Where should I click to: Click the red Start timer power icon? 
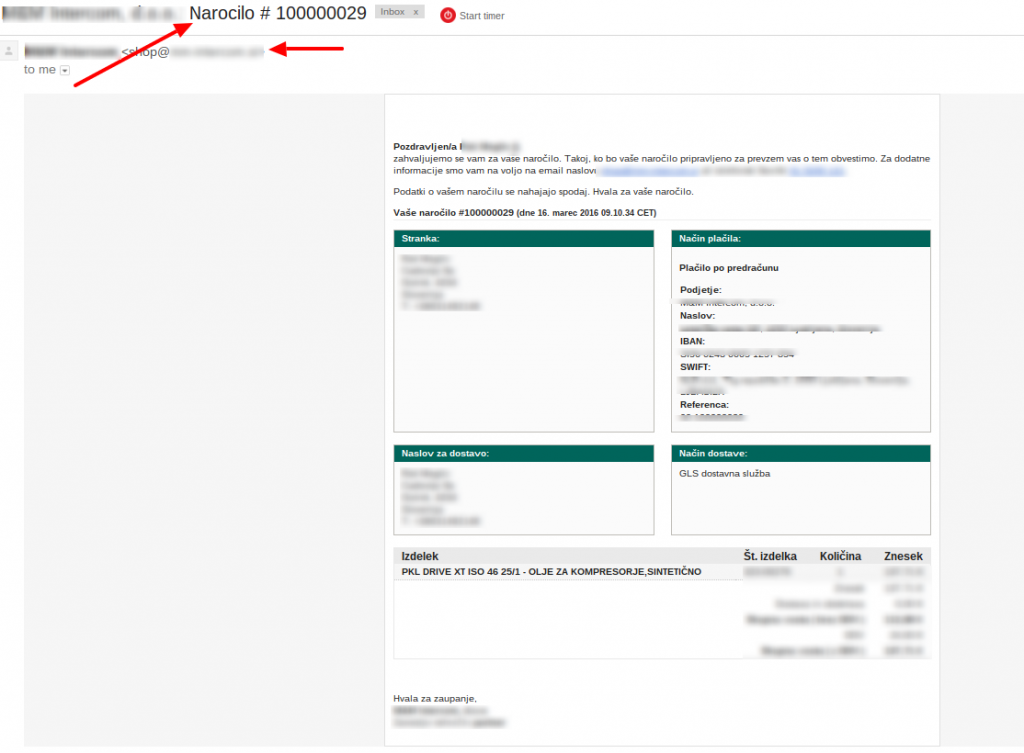click(448, 15)
